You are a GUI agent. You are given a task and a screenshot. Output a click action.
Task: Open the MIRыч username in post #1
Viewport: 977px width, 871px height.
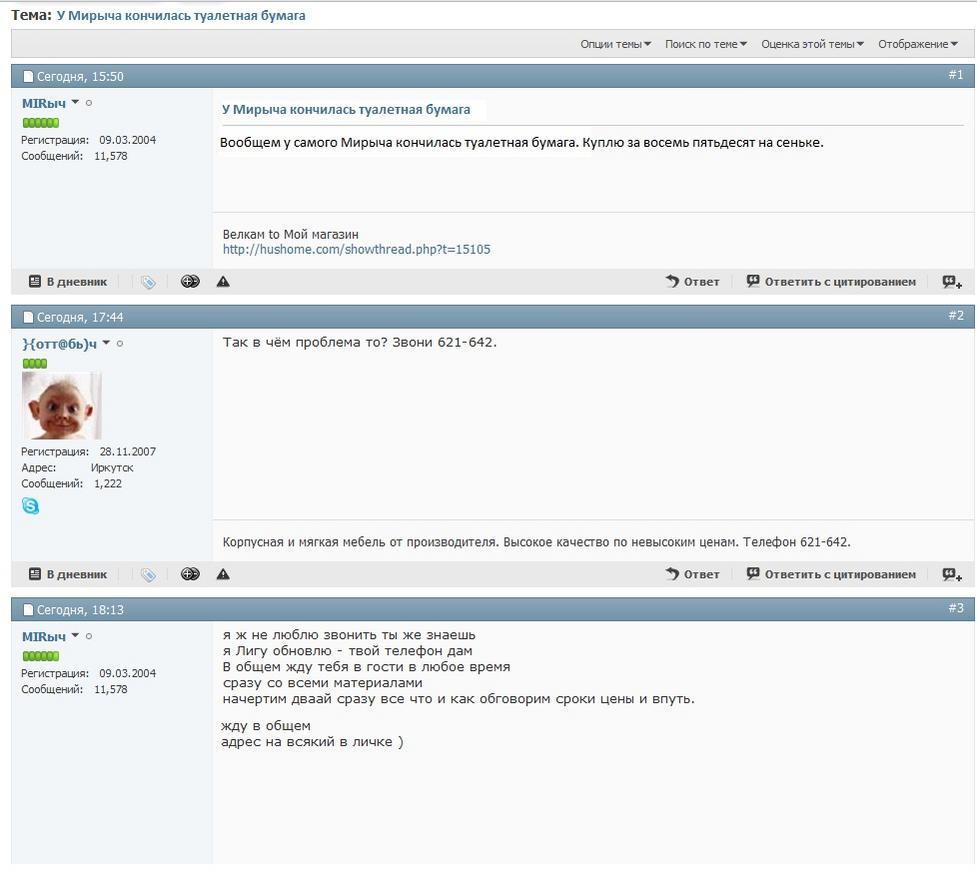[44, 103]
